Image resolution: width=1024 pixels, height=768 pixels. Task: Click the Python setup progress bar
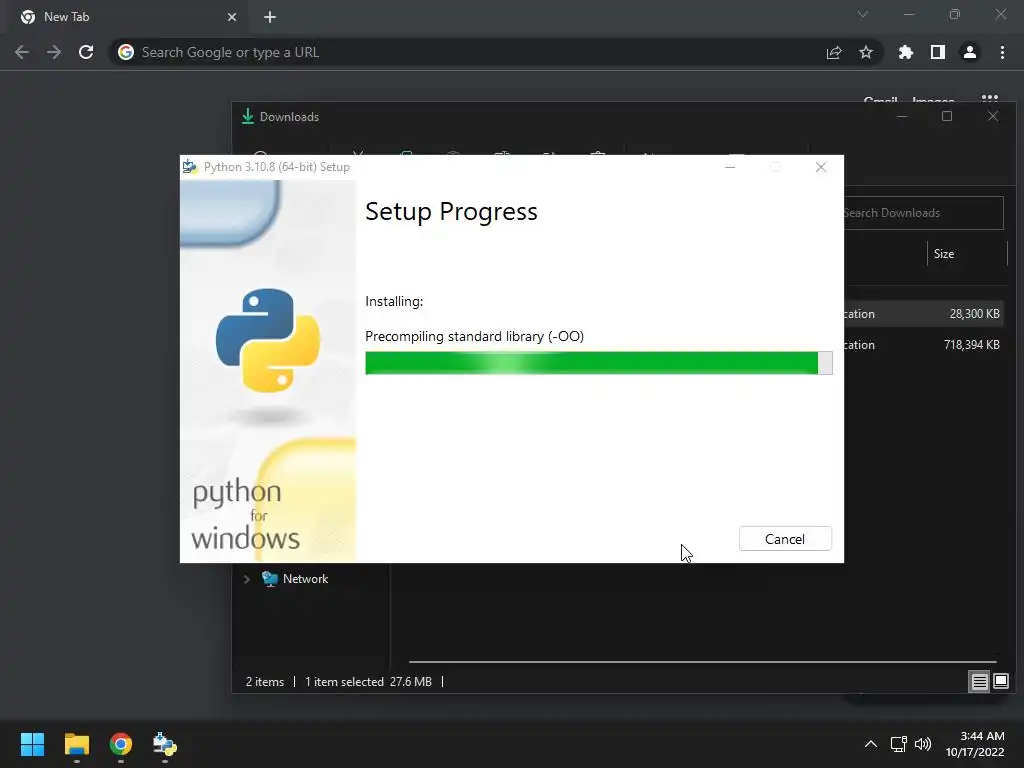coord(598,363)
